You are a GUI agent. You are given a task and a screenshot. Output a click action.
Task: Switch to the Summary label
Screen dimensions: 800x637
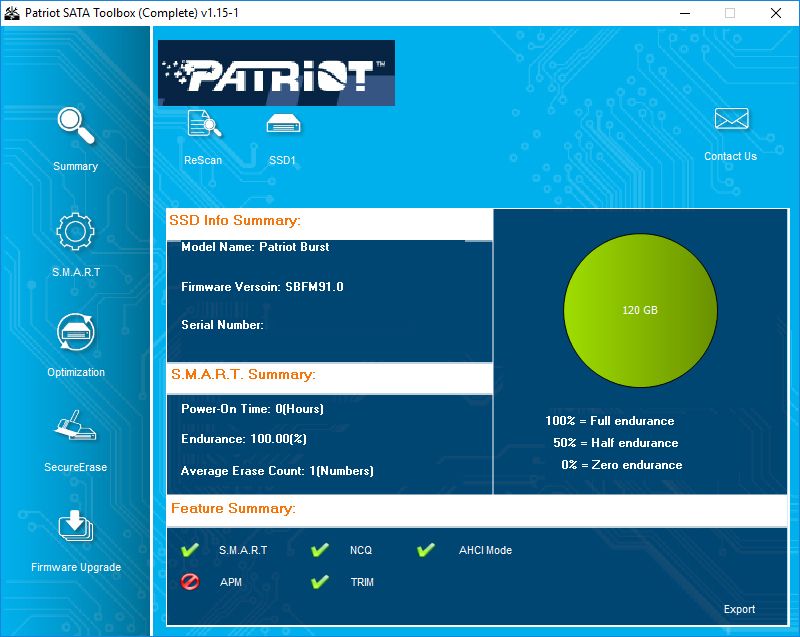(76, 166)
